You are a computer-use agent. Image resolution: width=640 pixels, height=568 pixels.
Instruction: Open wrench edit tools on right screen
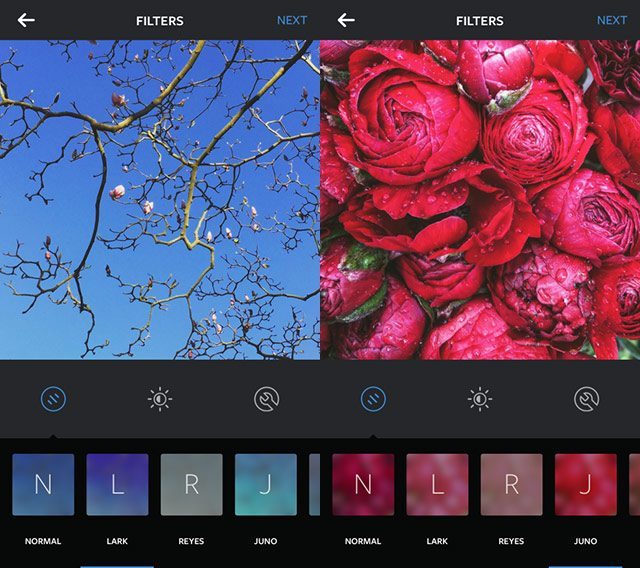586,399
